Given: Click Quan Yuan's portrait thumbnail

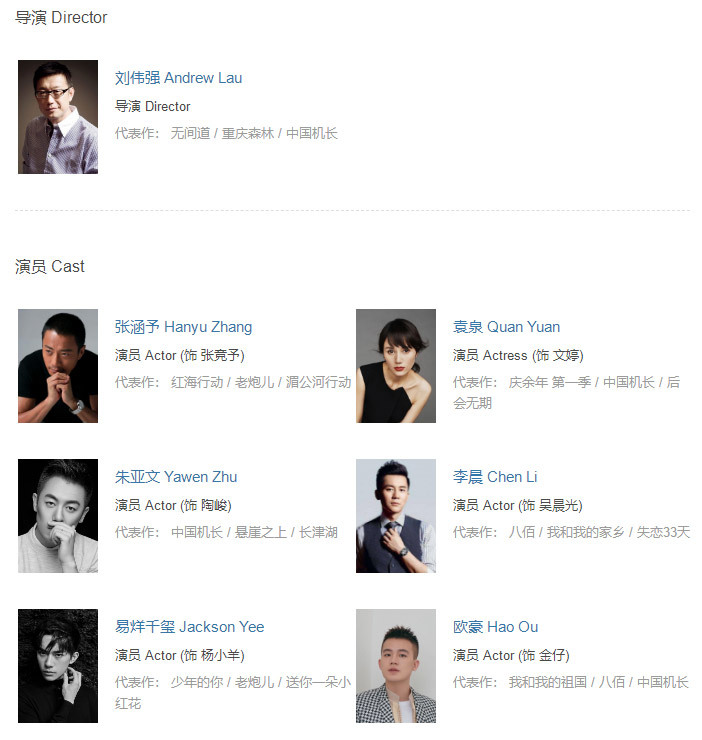Looking at the screenshot, I should [396, 366].
